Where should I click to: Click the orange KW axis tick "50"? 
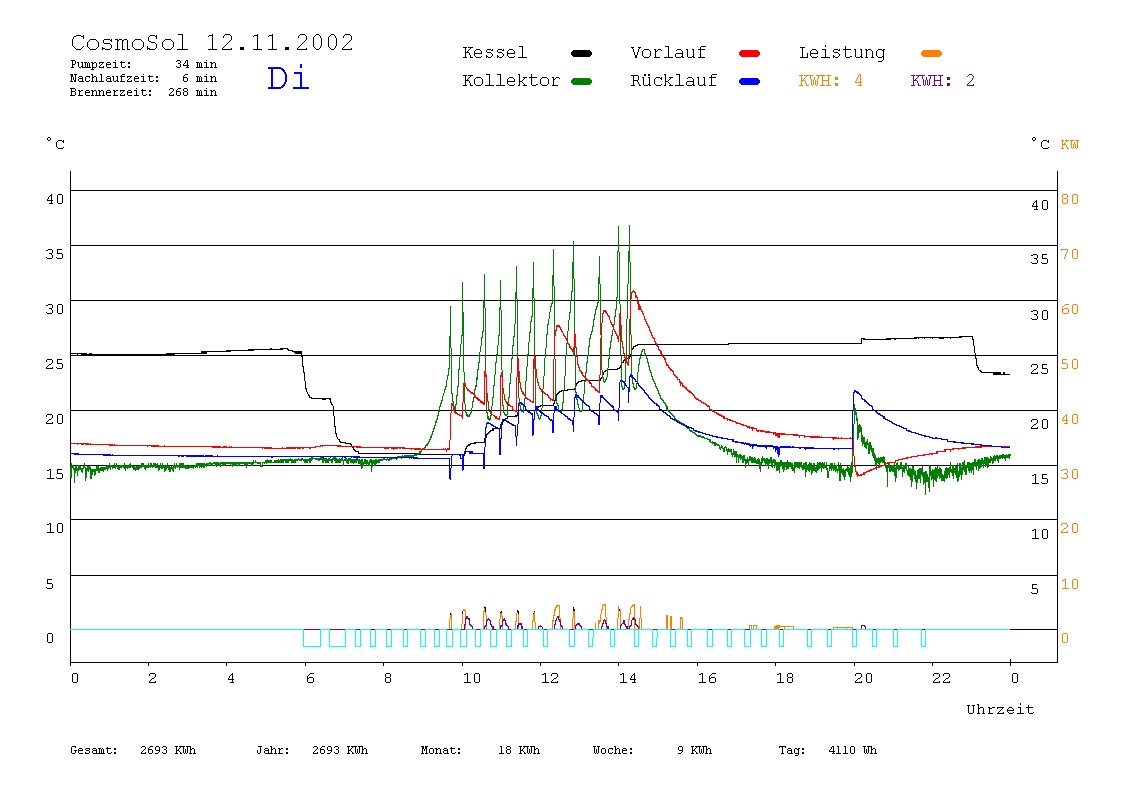[1070, 364]
